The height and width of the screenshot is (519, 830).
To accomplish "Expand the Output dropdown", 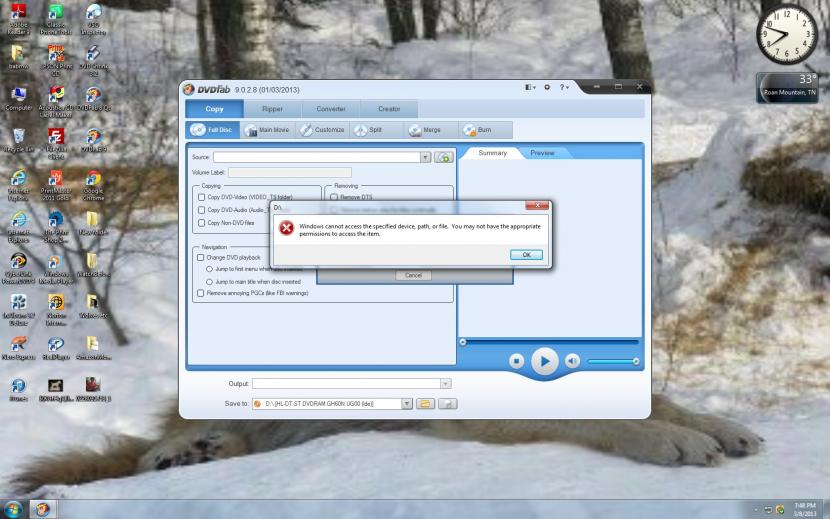I will (x=446, y=383).
